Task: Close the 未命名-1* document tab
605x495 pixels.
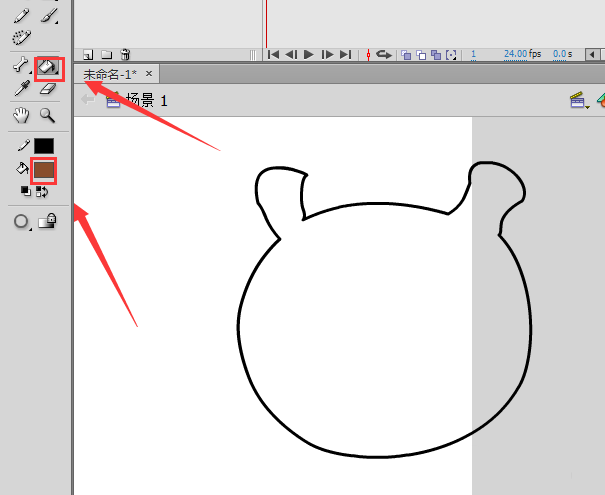Action: click(149, 73)
